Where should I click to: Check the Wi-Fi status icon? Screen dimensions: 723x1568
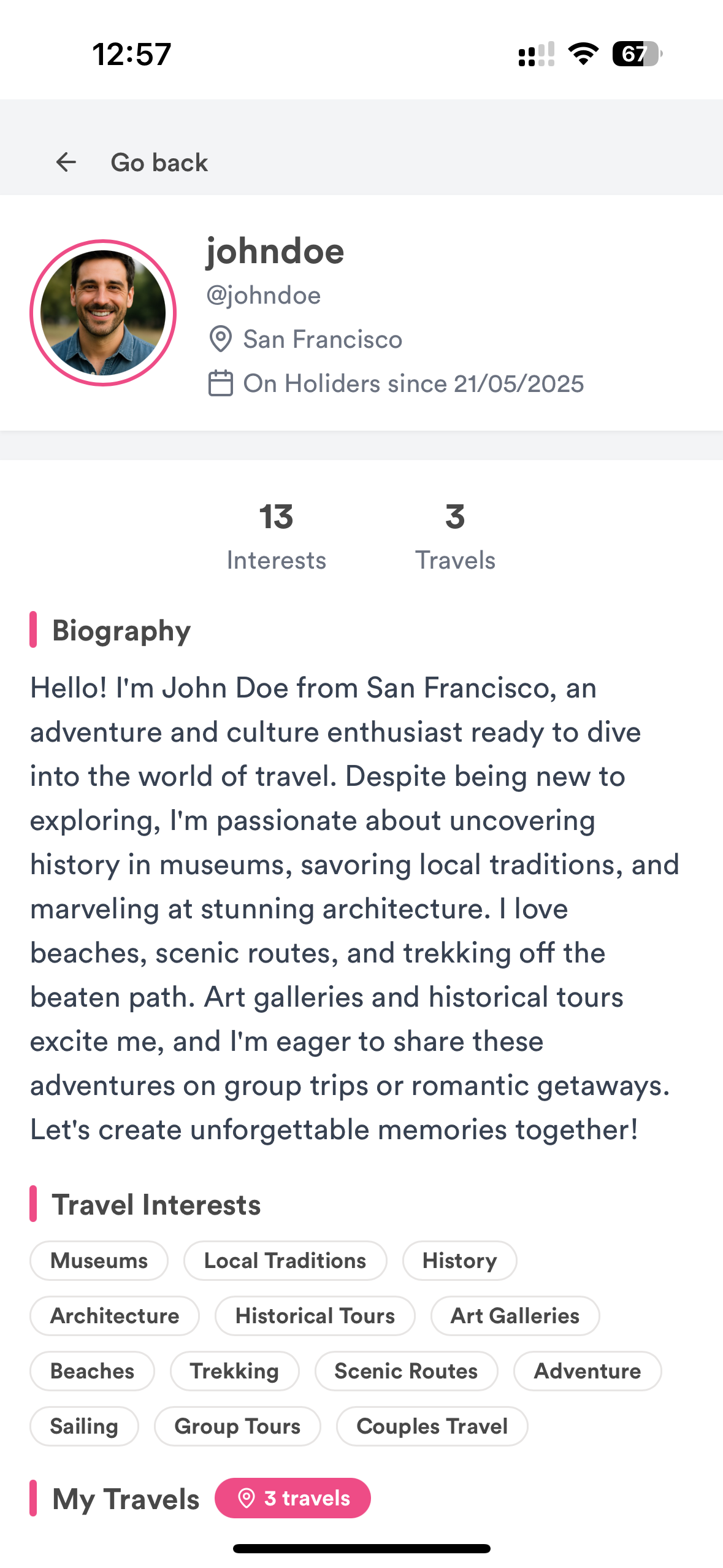583,54
